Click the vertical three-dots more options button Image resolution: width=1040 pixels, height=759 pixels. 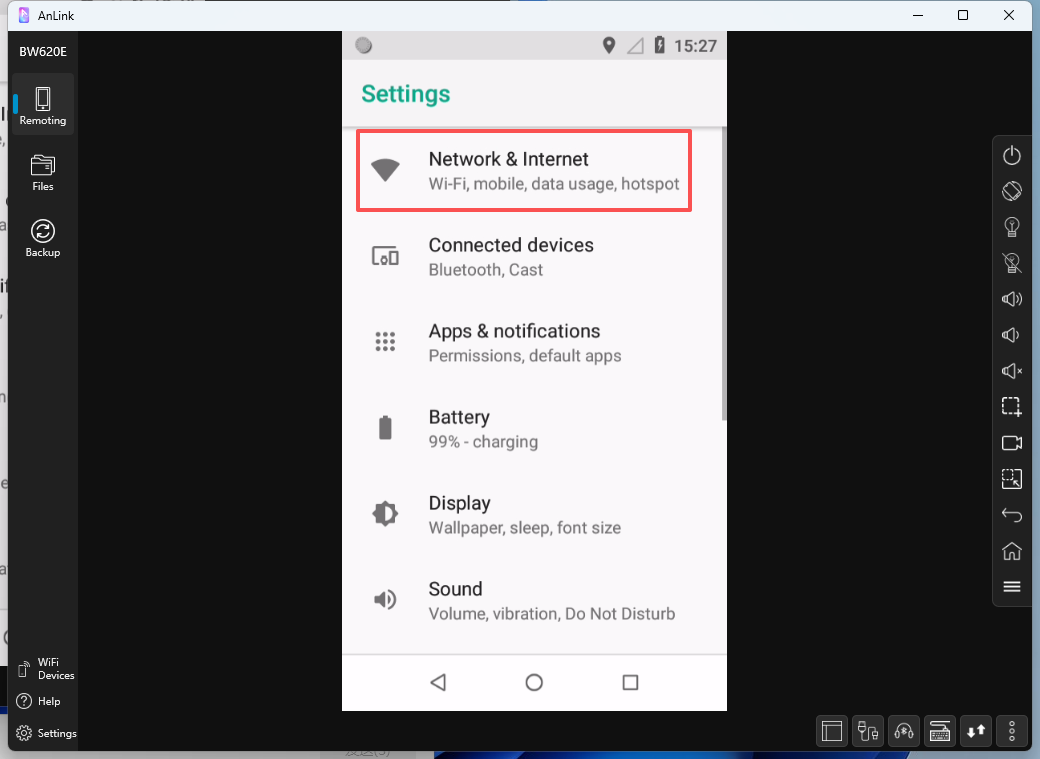(x=1012, y=731)
